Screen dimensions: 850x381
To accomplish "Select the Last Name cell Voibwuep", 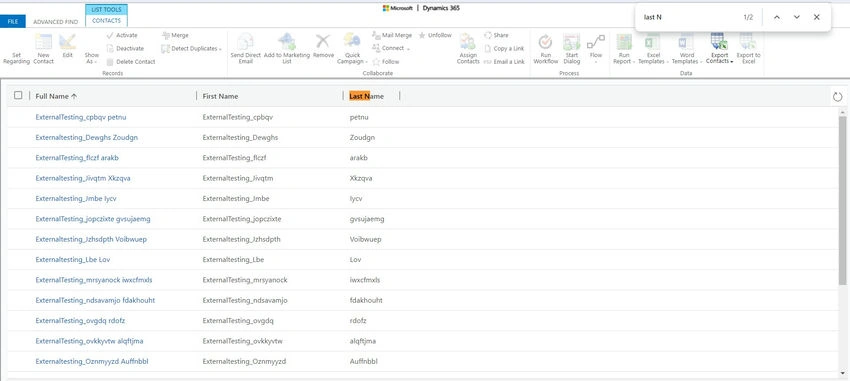I will click(x=365, y=239).
